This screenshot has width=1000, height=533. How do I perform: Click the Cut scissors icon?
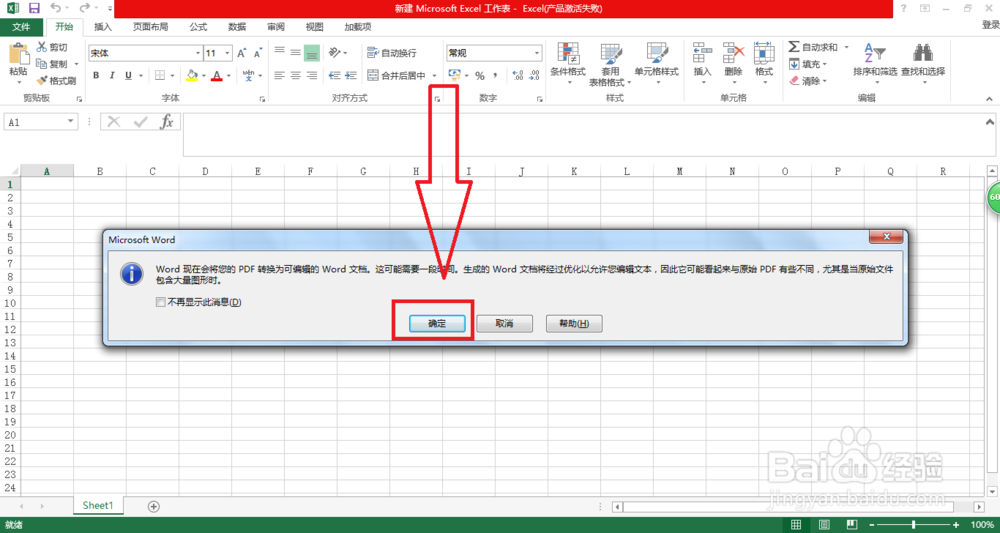point(41,47)
